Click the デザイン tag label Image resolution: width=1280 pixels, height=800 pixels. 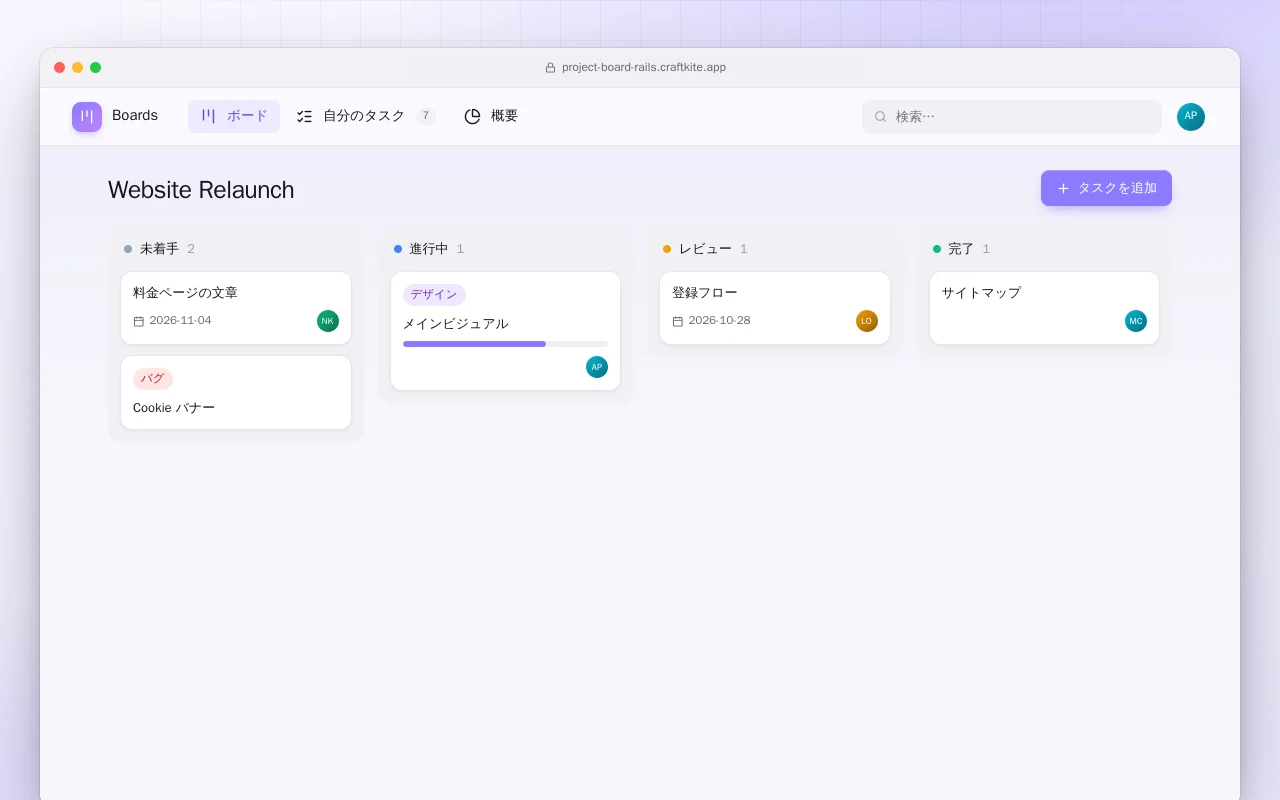click(x=434, y=295)
